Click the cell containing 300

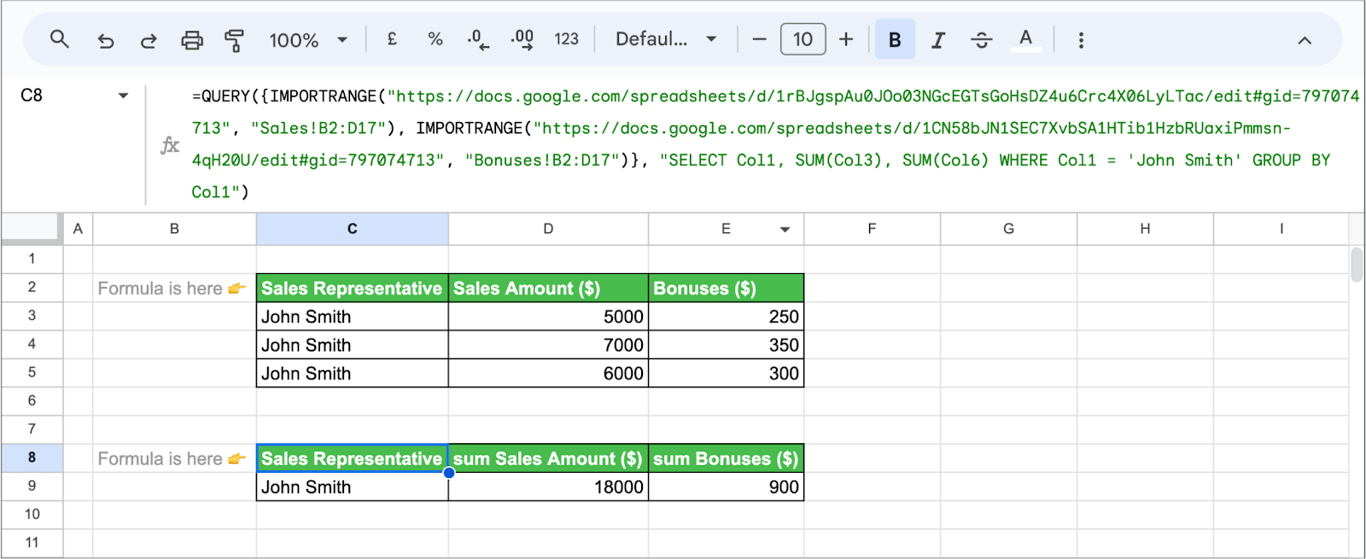726,373
